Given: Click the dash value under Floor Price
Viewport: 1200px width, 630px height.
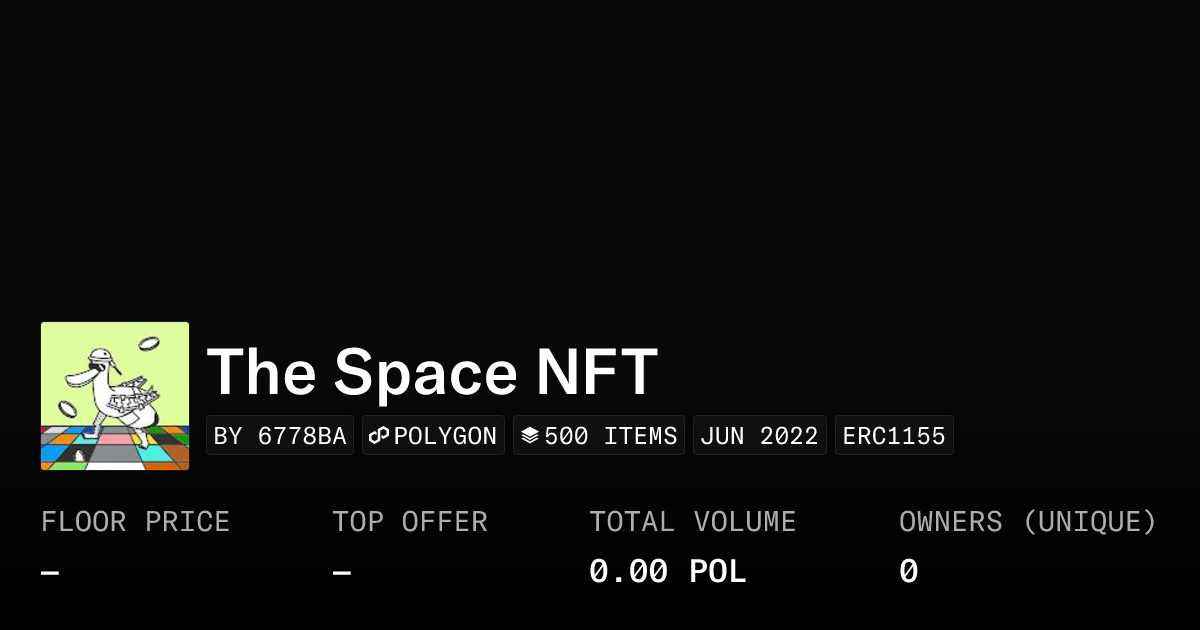Looking at the screenshot, I should (50, 573).
